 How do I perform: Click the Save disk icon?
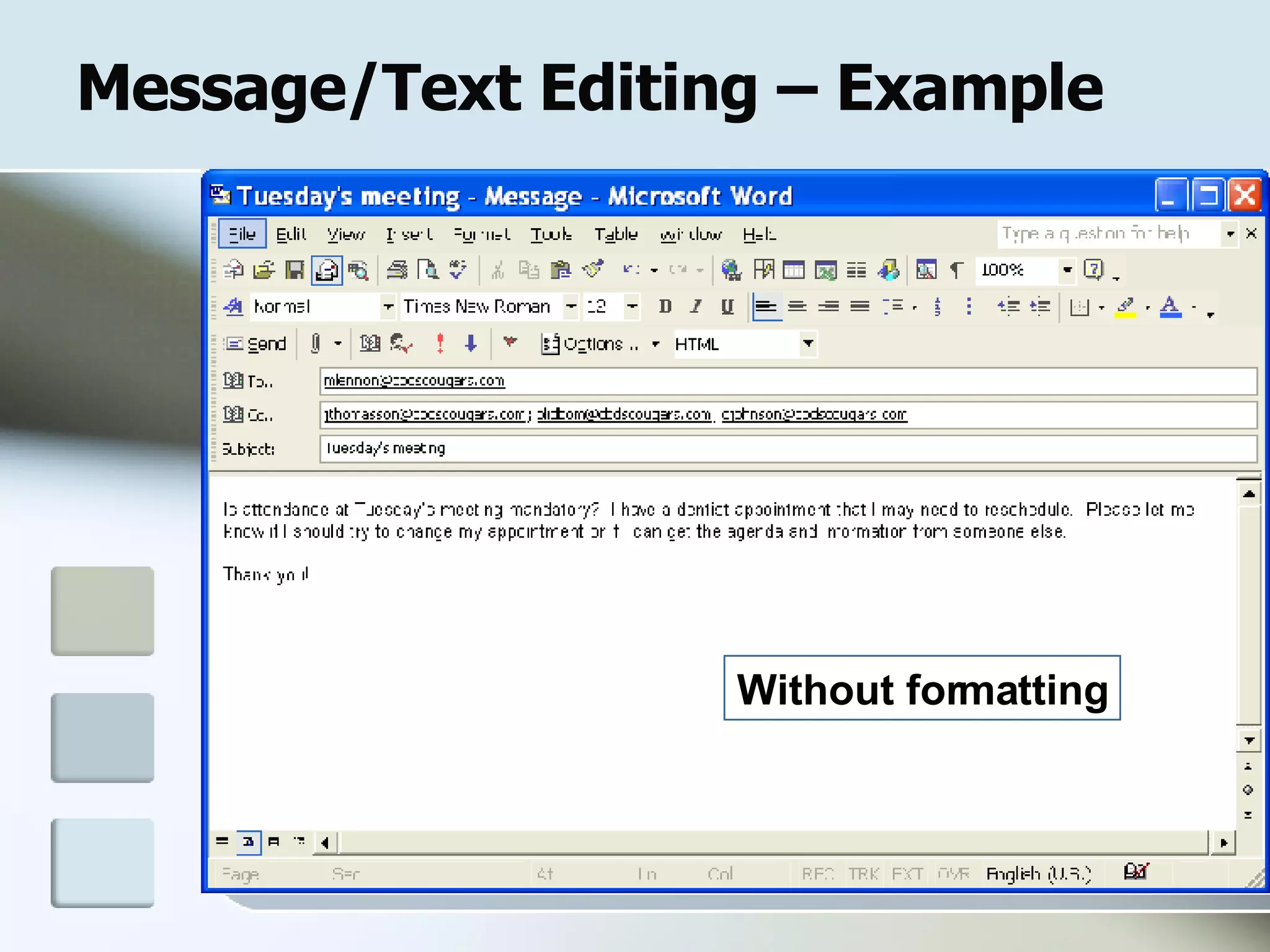pos(295,270)
